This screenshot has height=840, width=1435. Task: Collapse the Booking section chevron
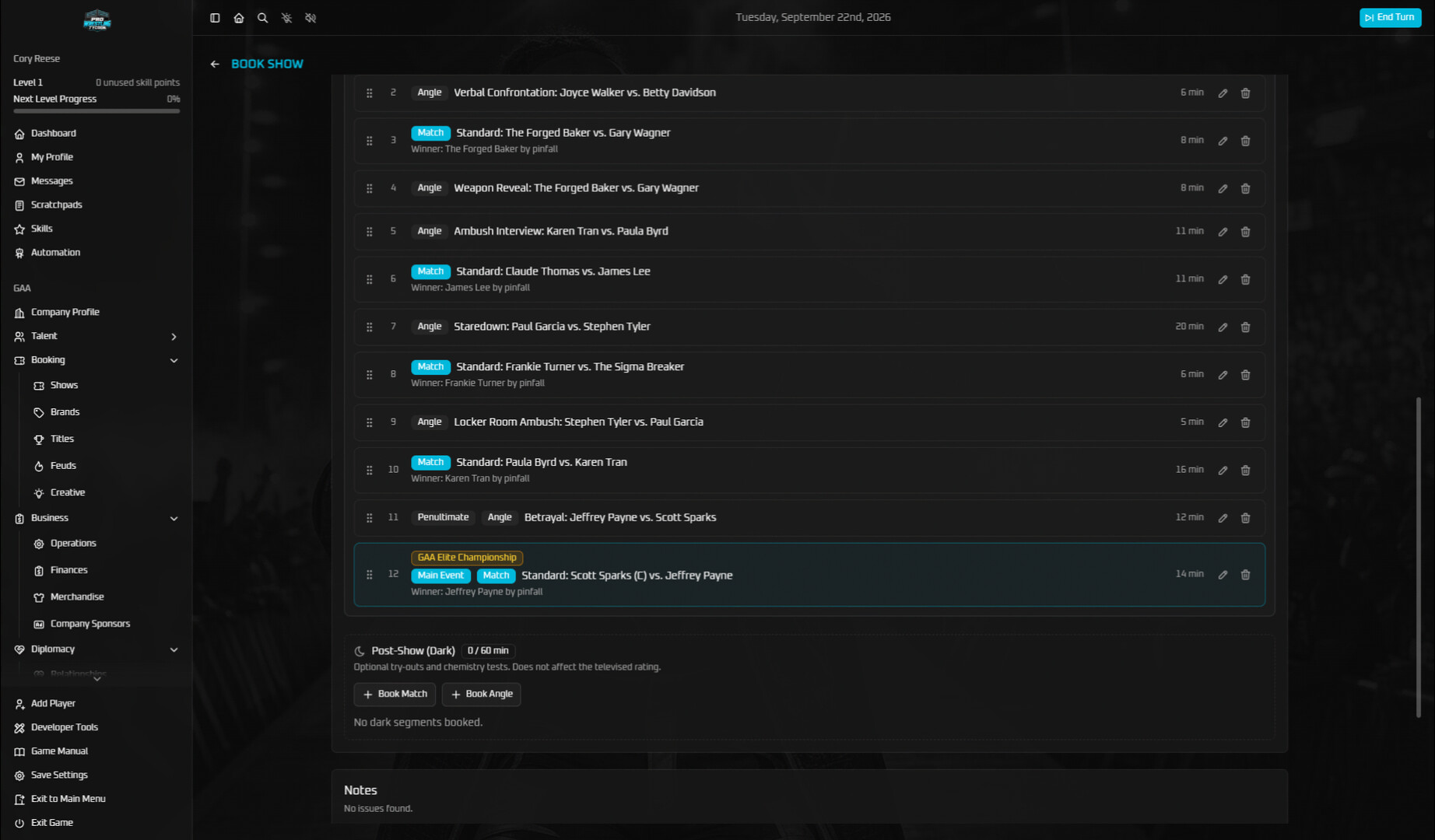tap(174, 360)
